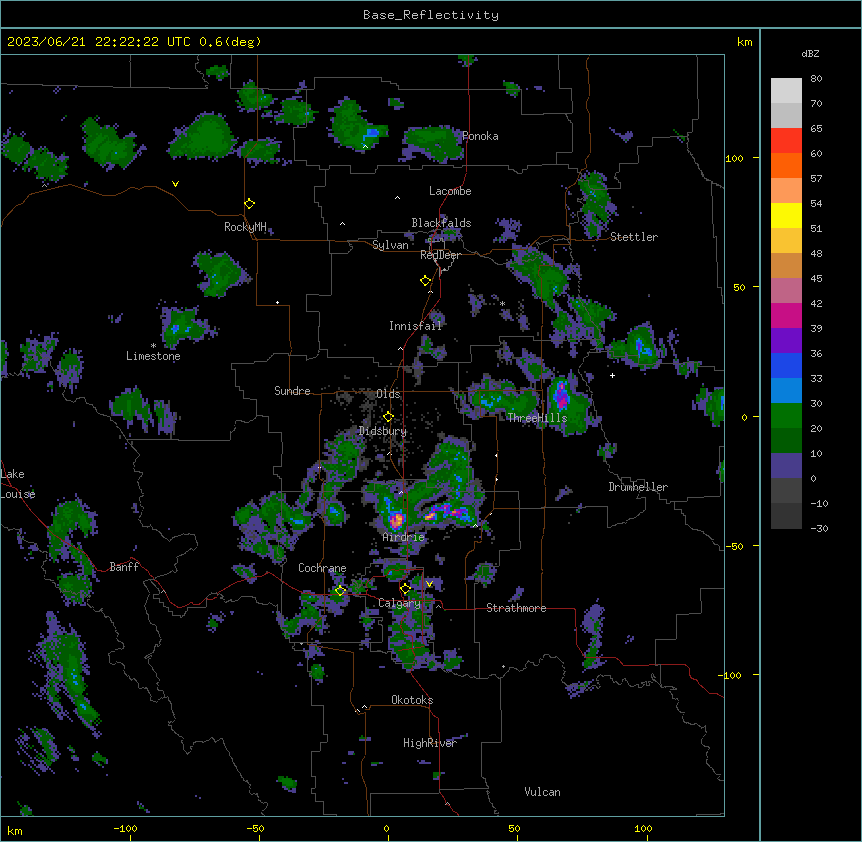Screen dimensions: 862x842
Task: Click the -100 km x-axis tick label
Action: click(125, 828)
